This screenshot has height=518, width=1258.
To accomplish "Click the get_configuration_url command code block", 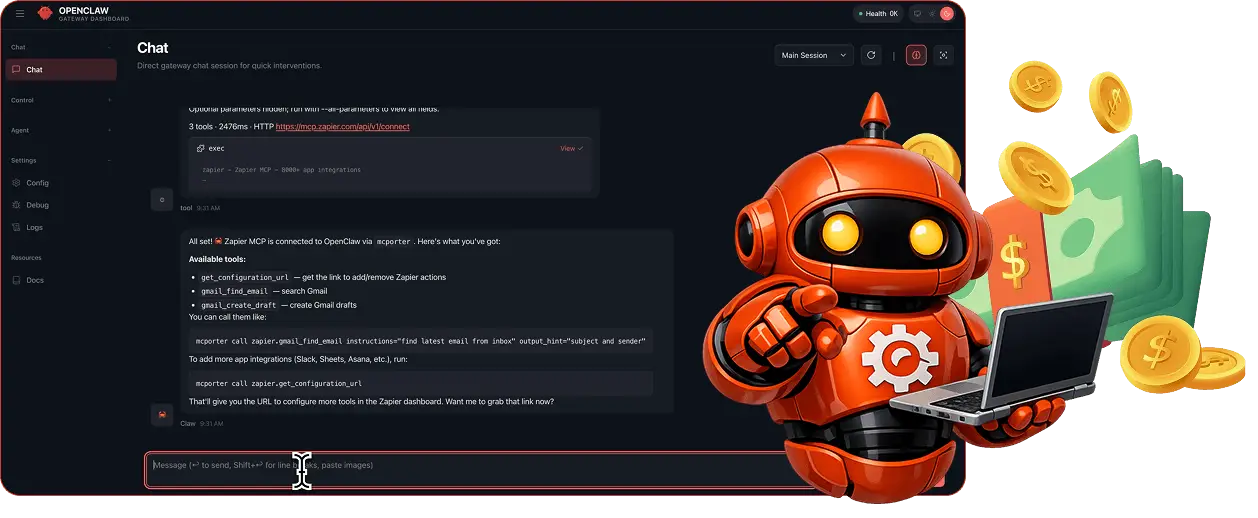I will tap(421, 383).
